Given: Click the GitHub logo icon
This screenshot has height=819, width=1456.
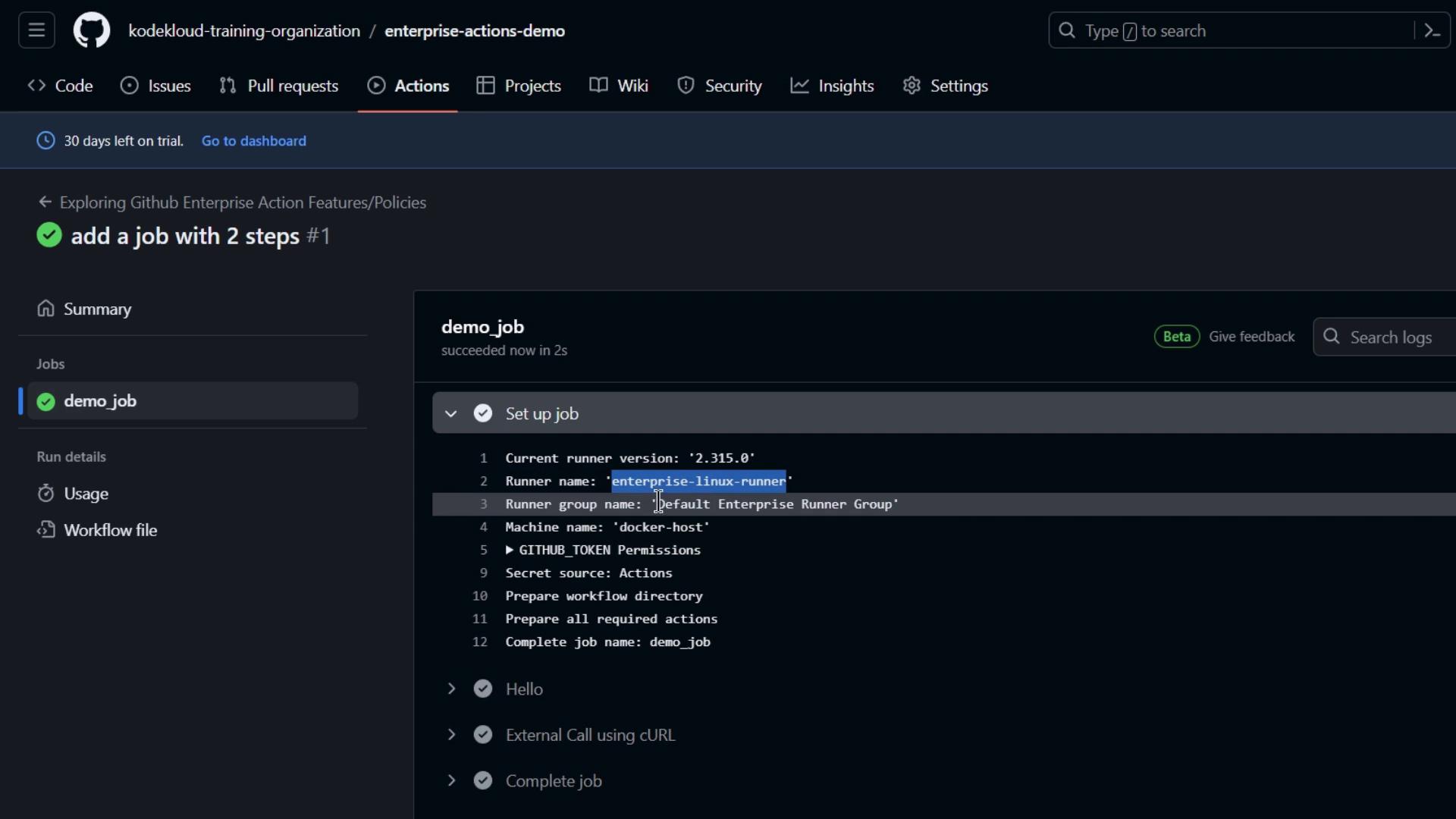Looking at the screenshot, I should tap(92, 31).
